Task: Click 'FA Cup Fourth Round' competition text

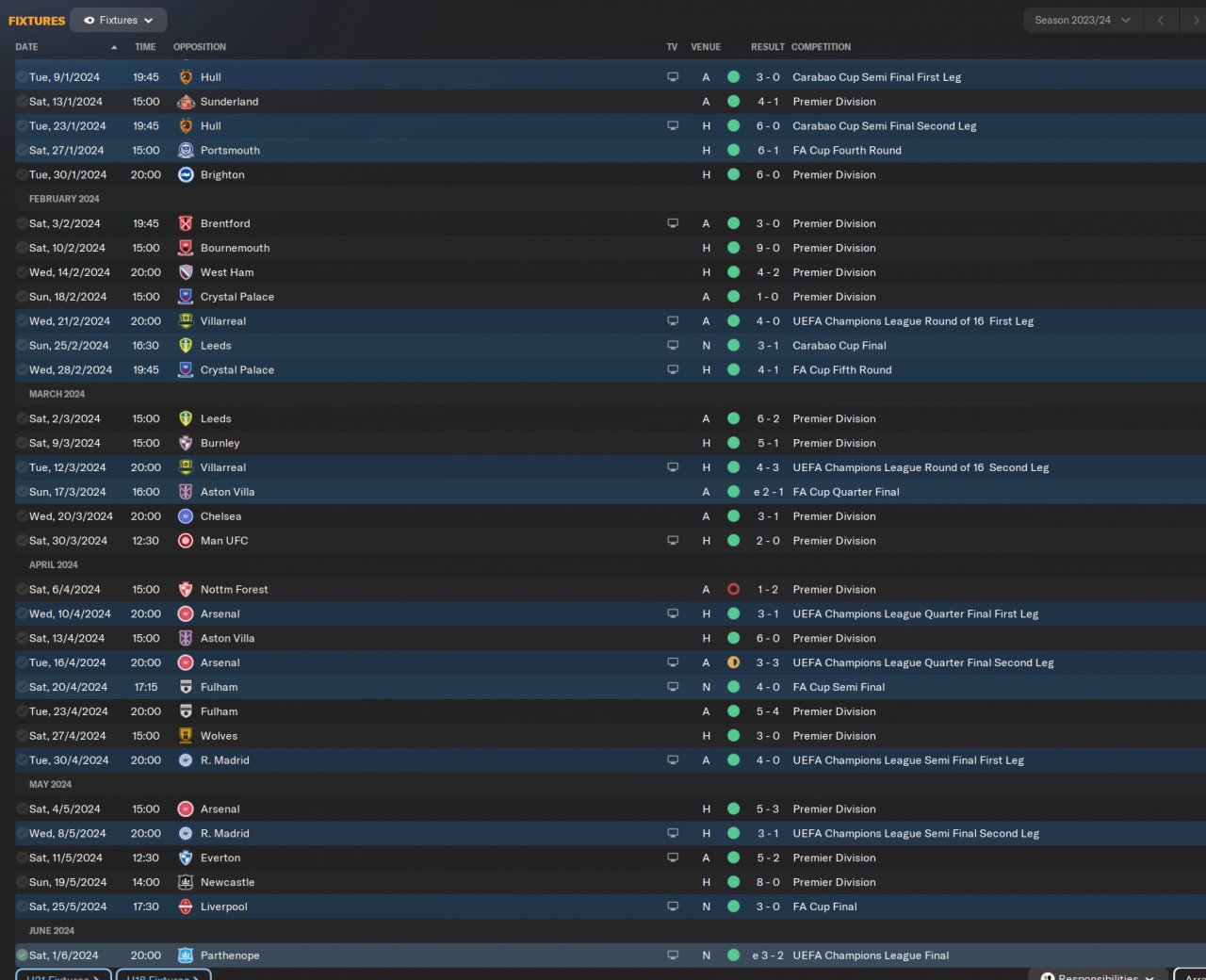Action: [x=847, y=151]
